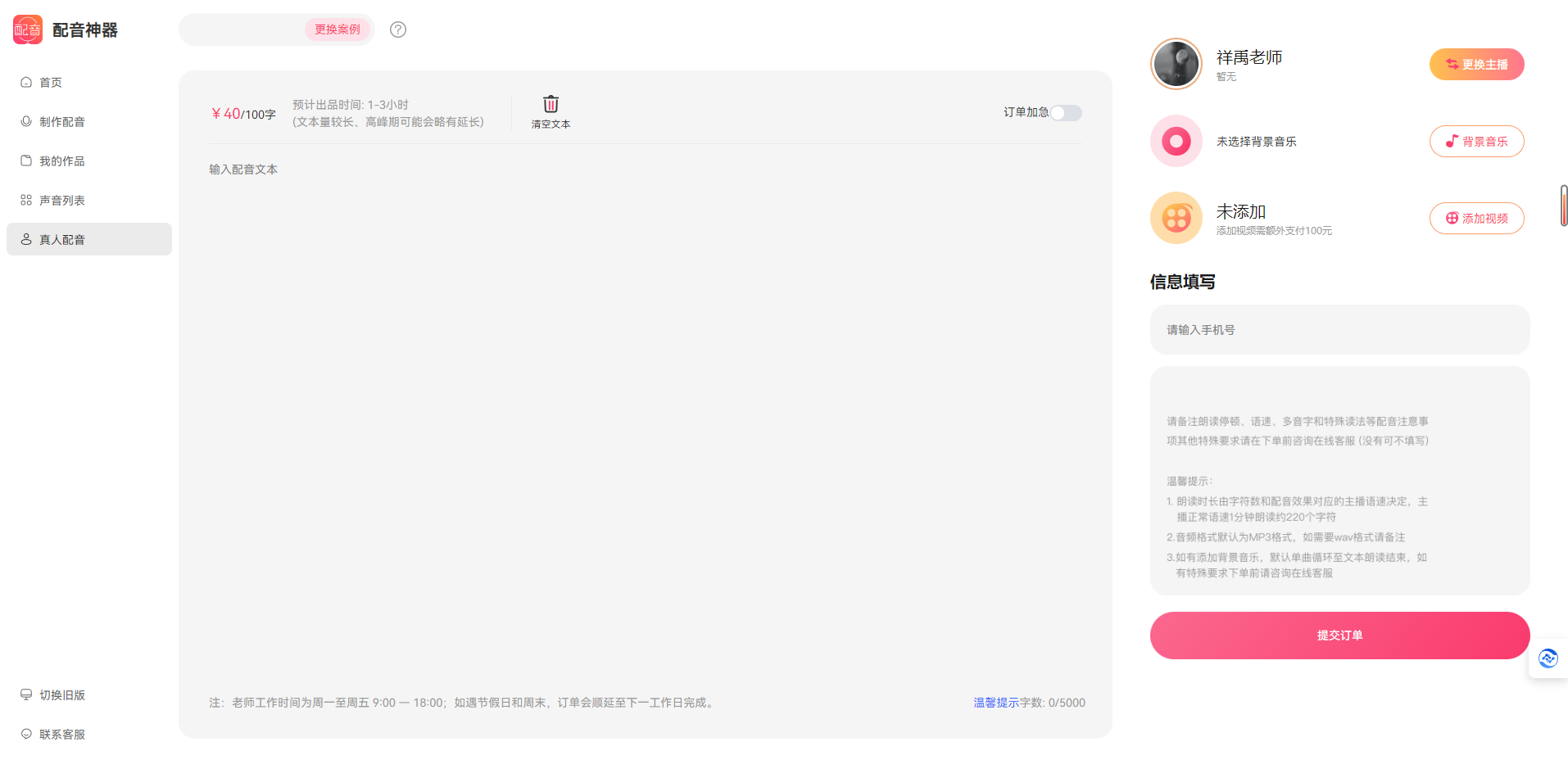Screen dimensions: 1568x760
Task: Click the 联系客服 chat icon
Action: 25,734
